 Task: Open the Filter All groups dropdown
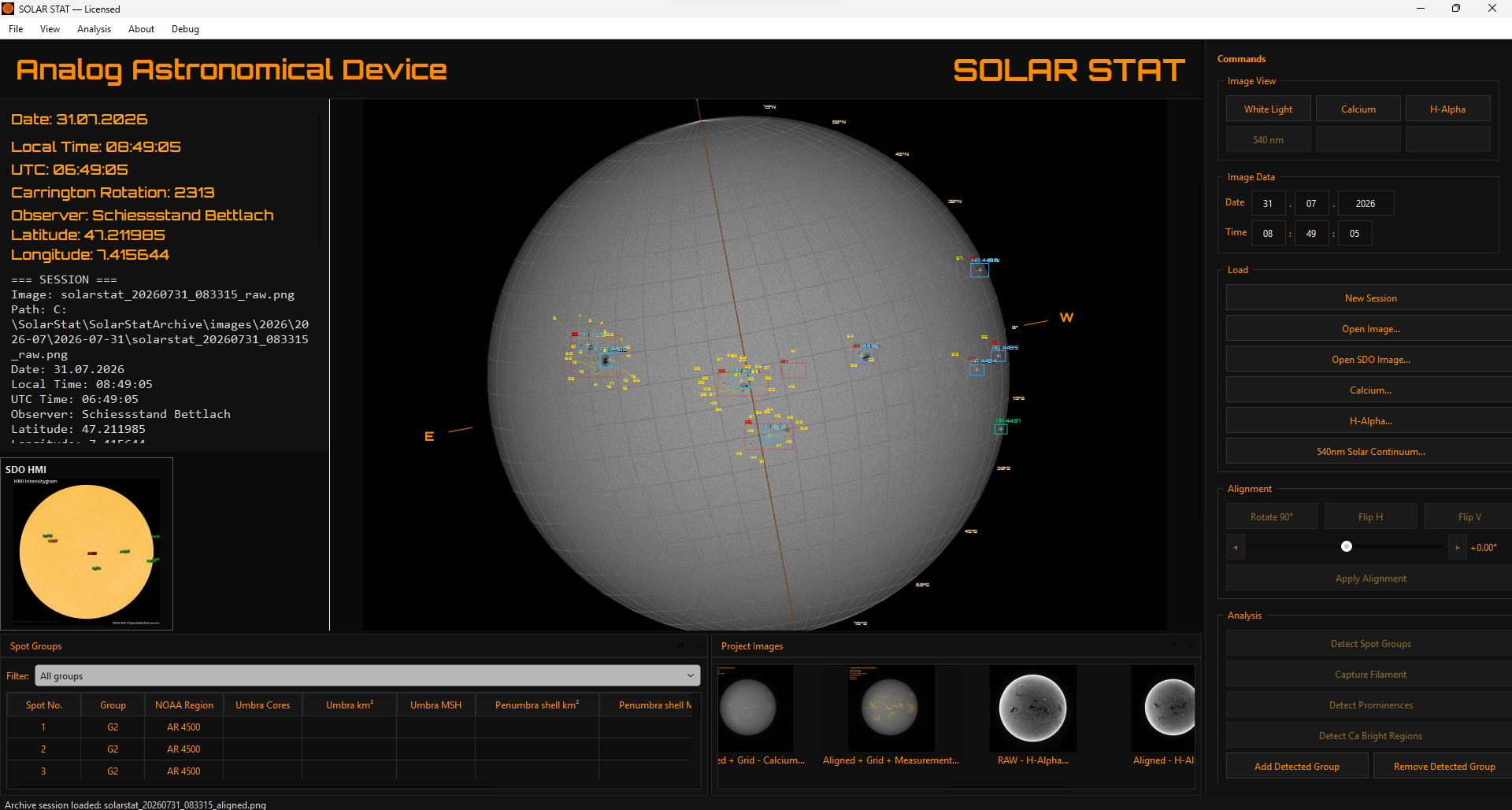point(367,675)
